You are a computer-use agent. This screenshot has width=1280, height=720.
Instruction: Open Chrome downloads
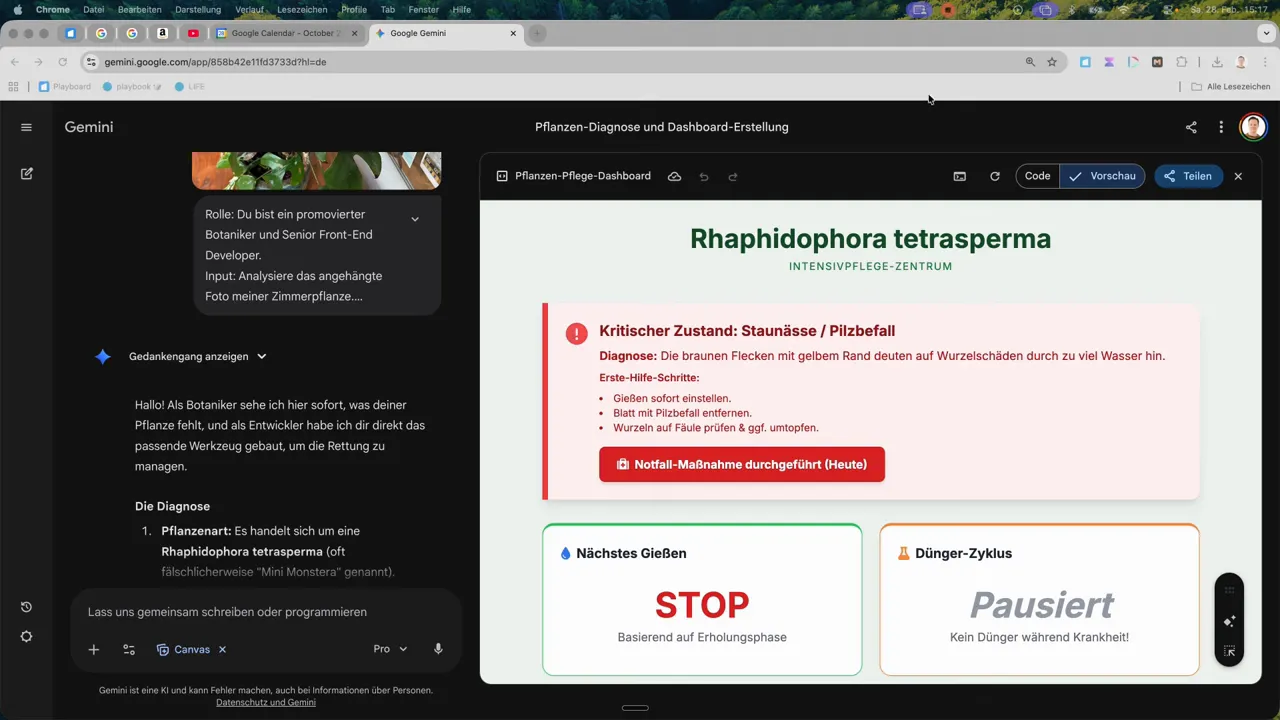click(x=1217, y=62)
